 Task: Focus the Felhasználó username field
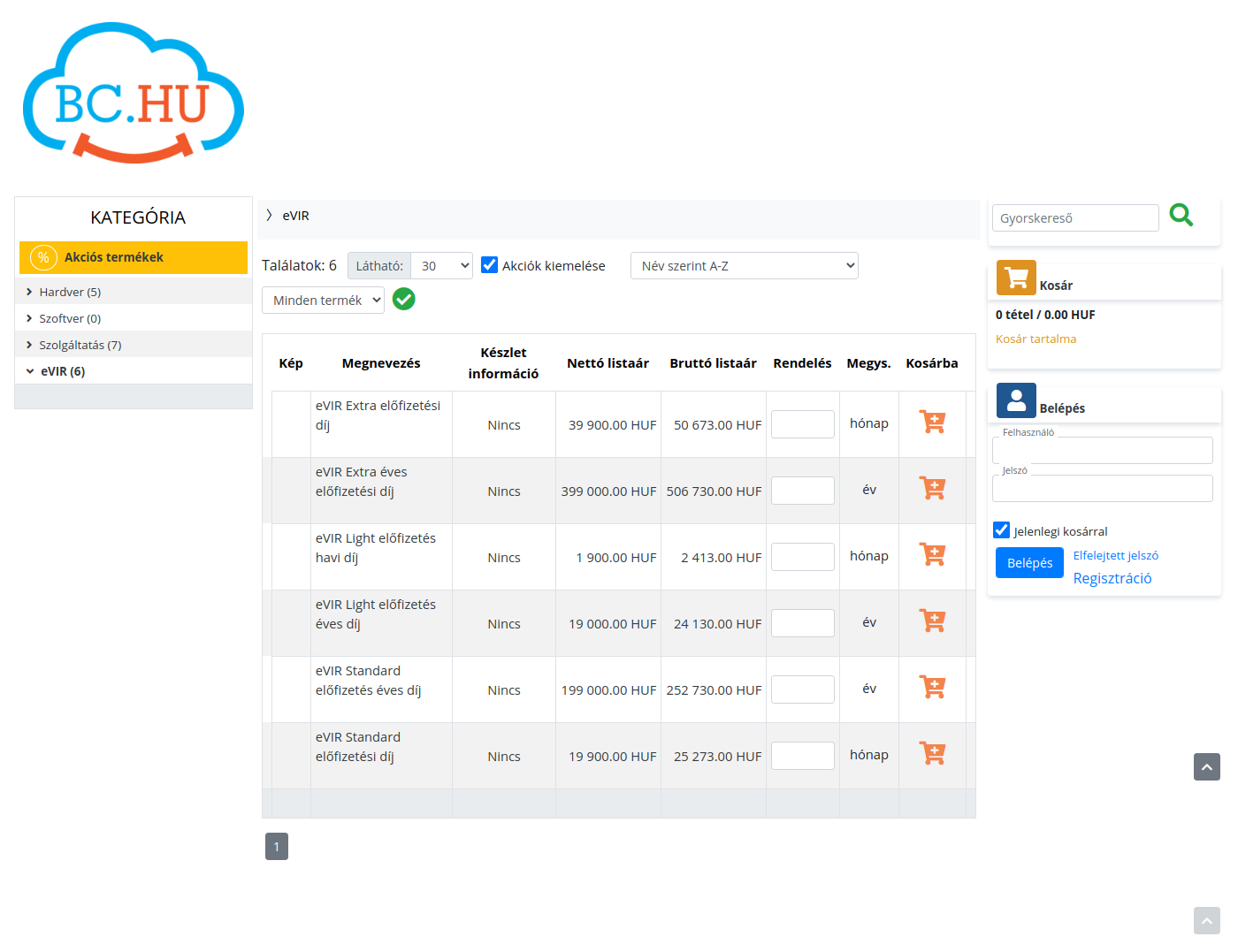click(x=1103, y=450)
